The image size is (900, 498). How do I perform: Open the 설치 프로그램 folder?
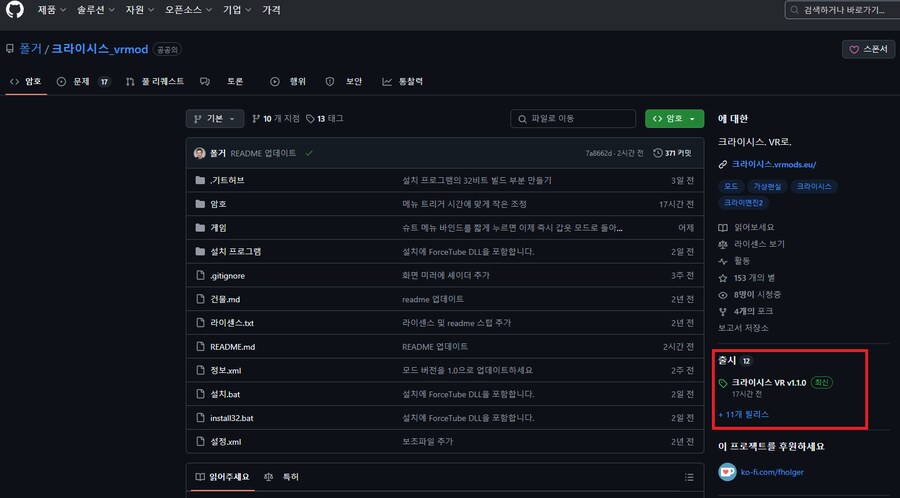(x=236, y=251)
